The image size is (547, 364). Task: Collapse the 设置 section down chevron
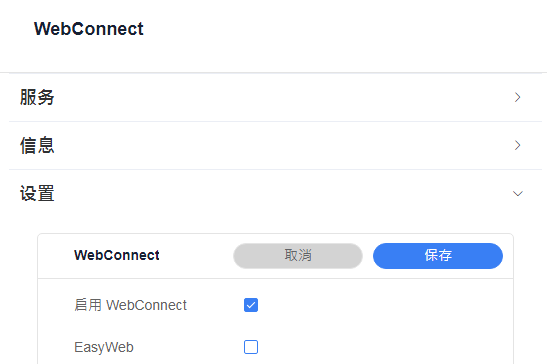(518, 194)
